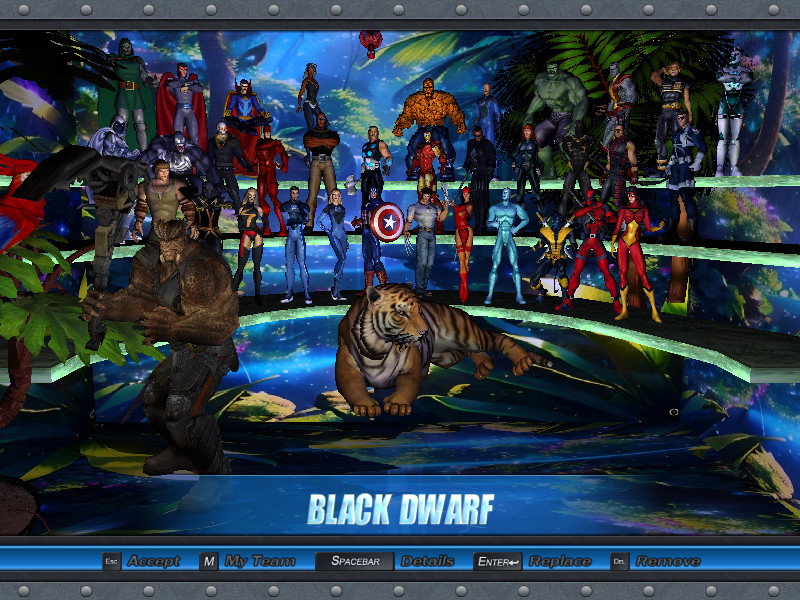This screenshot has height=600, width=800.
Task: Choose Deadpool in red and black suit
Action: (592, 250)
